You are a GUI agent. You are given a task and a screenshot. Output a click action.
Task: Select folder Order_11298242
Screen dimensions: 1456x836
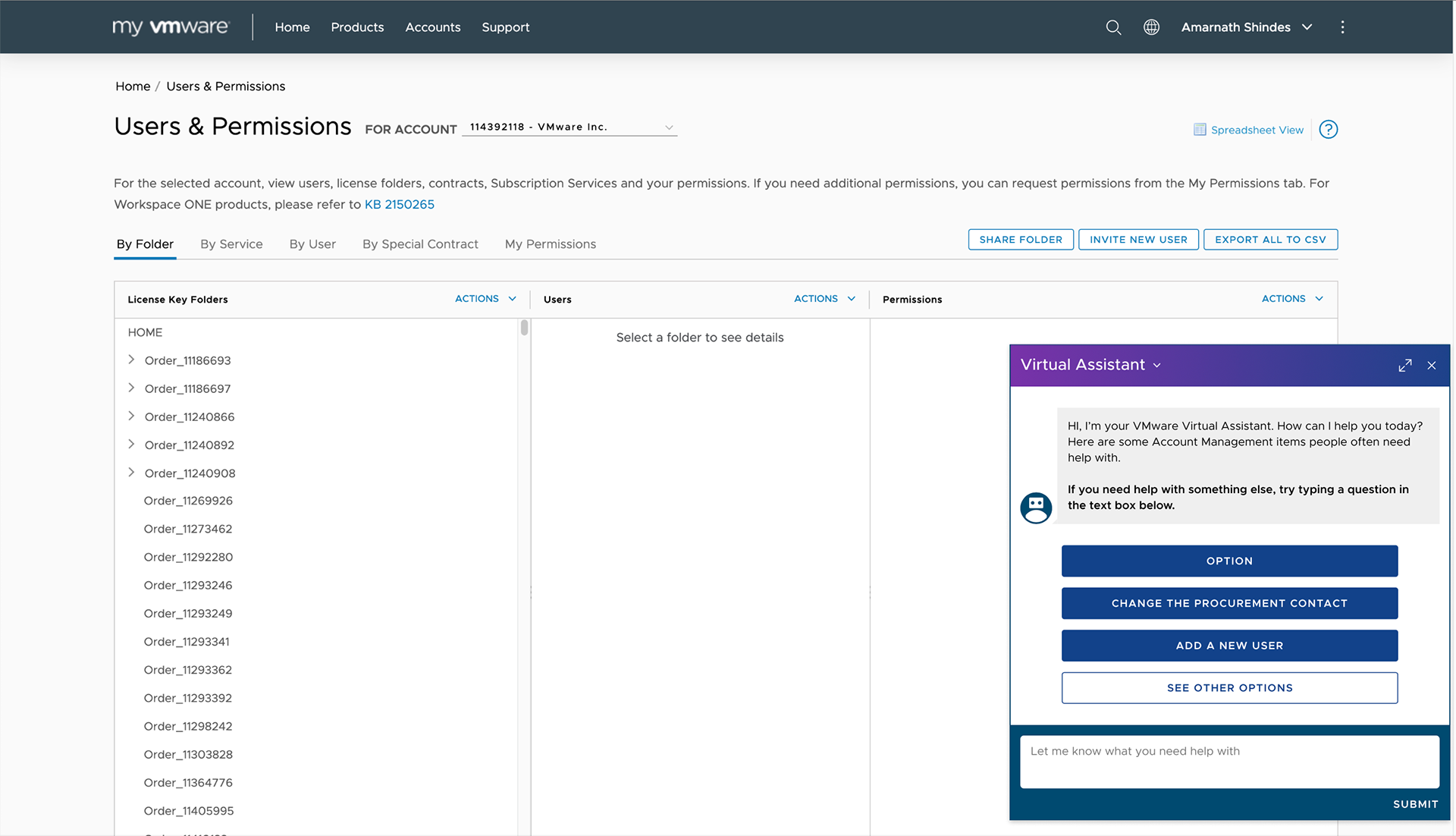[188, 726]
